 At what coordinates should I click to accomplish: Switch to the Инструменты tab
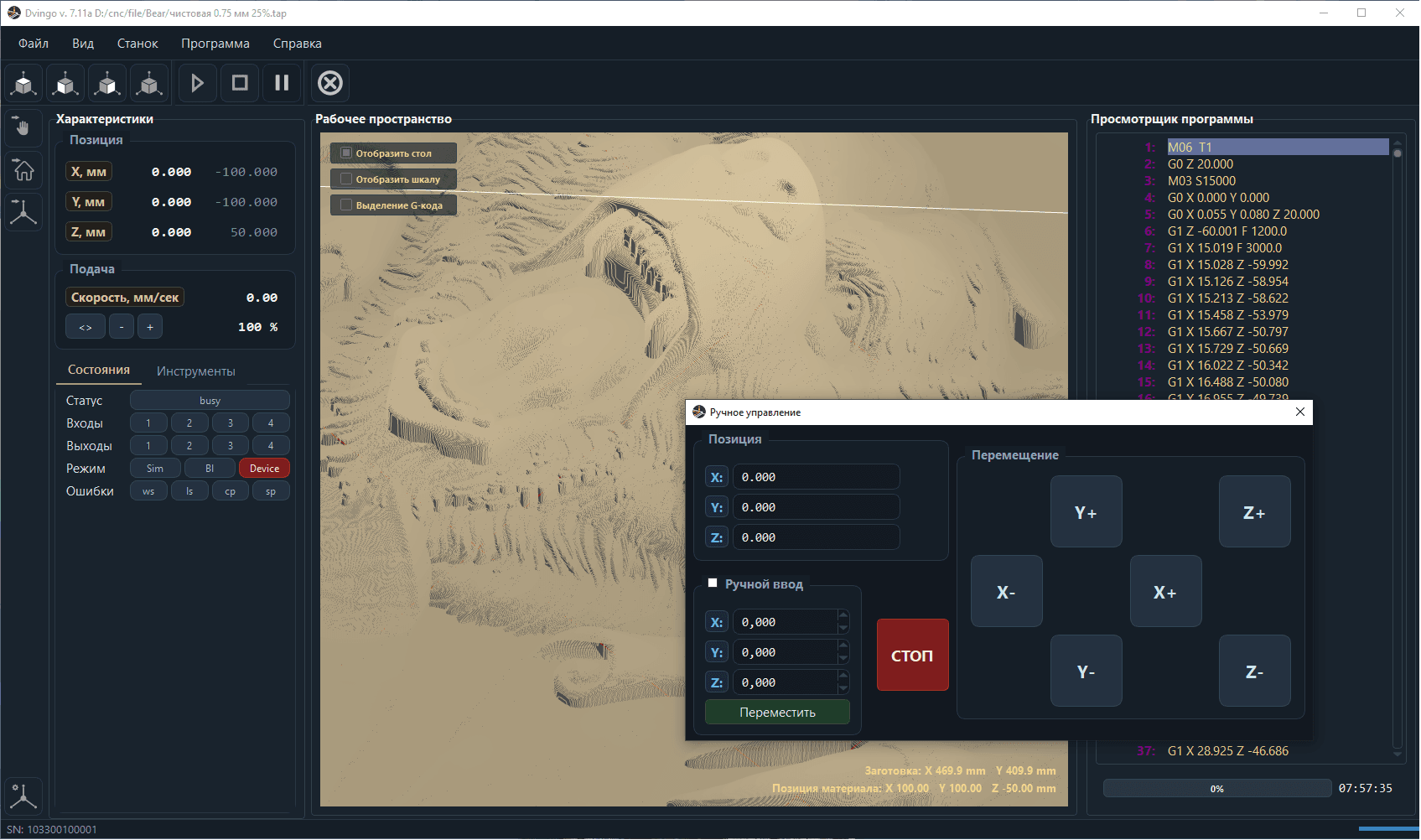point(196,371)
